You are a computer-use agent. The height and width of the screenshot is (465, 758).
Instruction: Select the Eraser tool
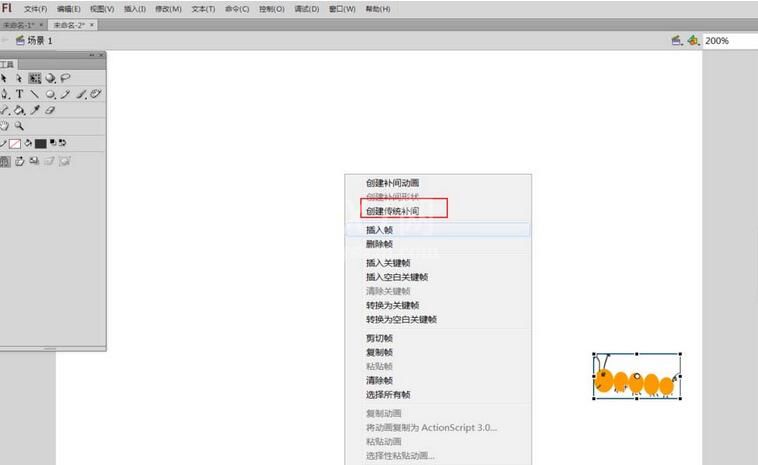tap(50, 110)
